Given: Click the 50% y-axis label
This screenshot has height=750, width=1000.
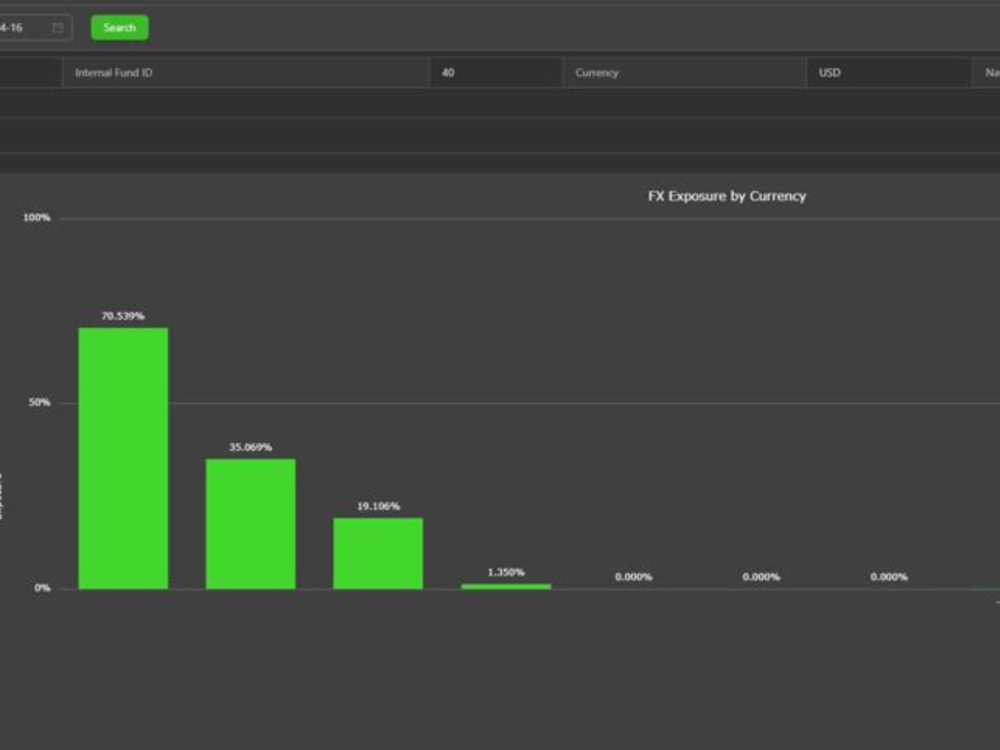Looking at the screenshot, I should [39, 402].
